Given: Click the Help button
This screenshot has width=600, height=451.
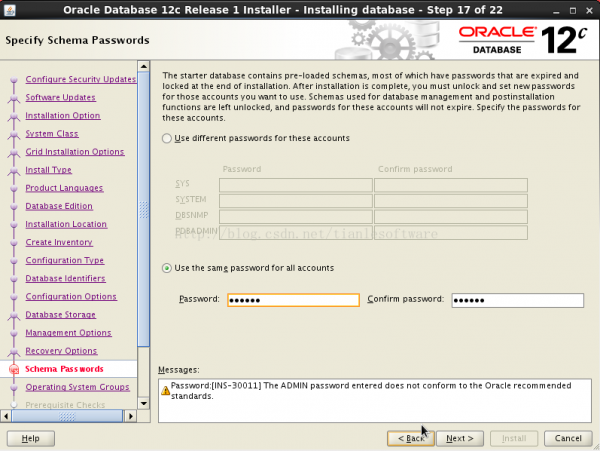Looking at the screenshot, I should point(31,438).
